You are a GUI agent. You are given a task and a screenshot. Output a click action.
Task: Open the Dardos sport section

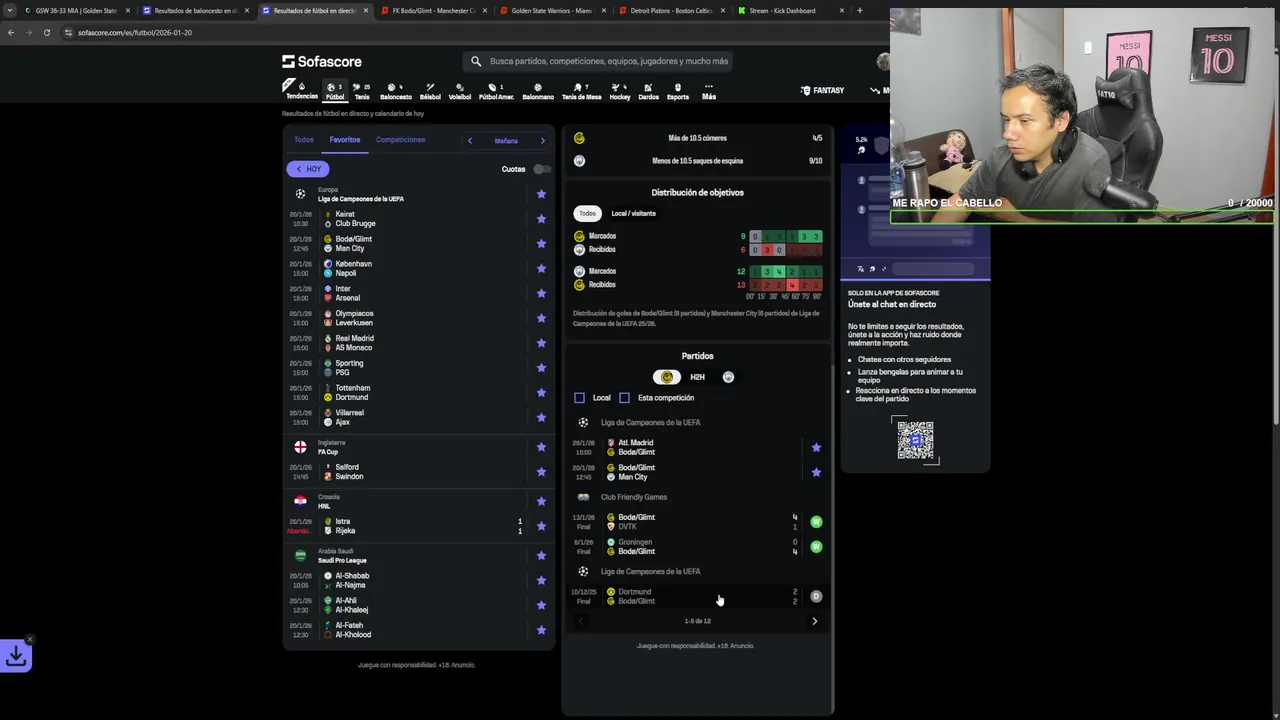point(648,90)
